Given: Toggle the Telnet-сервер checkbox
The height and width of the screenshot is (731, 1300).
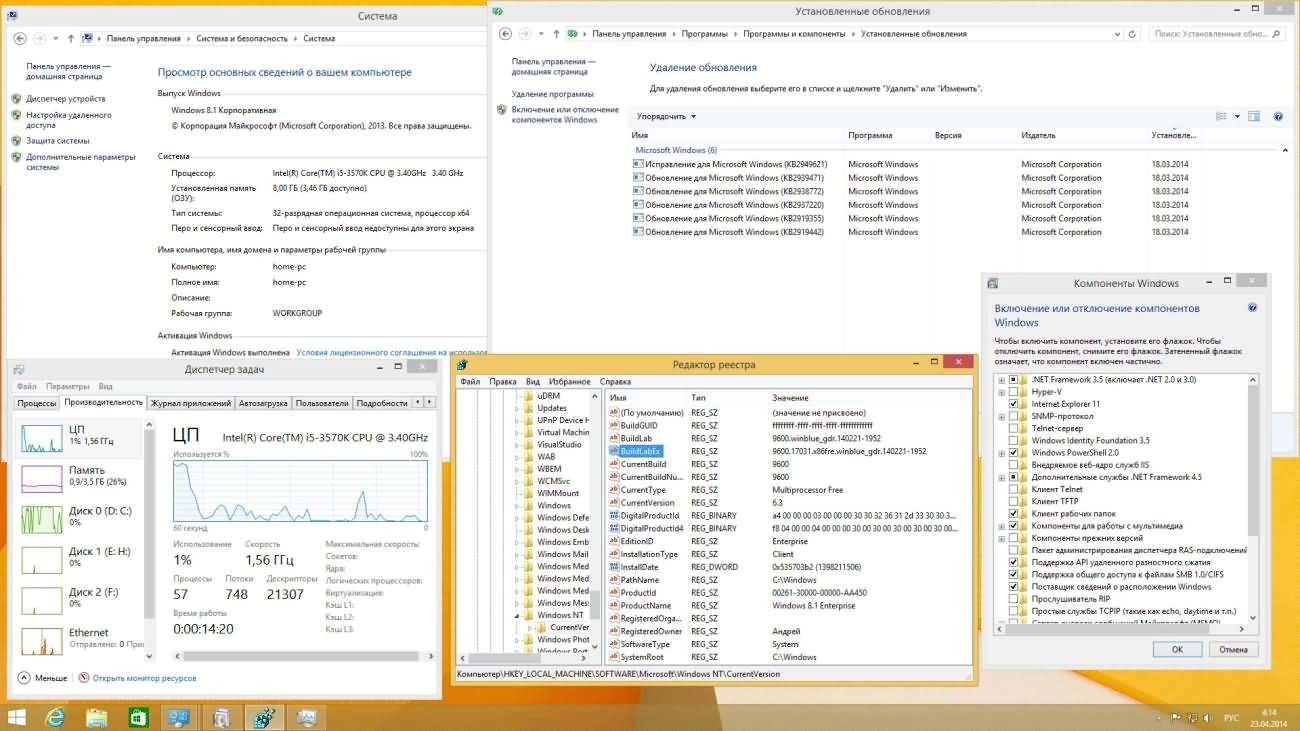Looking at the screenshot, I should point(1013,428).
